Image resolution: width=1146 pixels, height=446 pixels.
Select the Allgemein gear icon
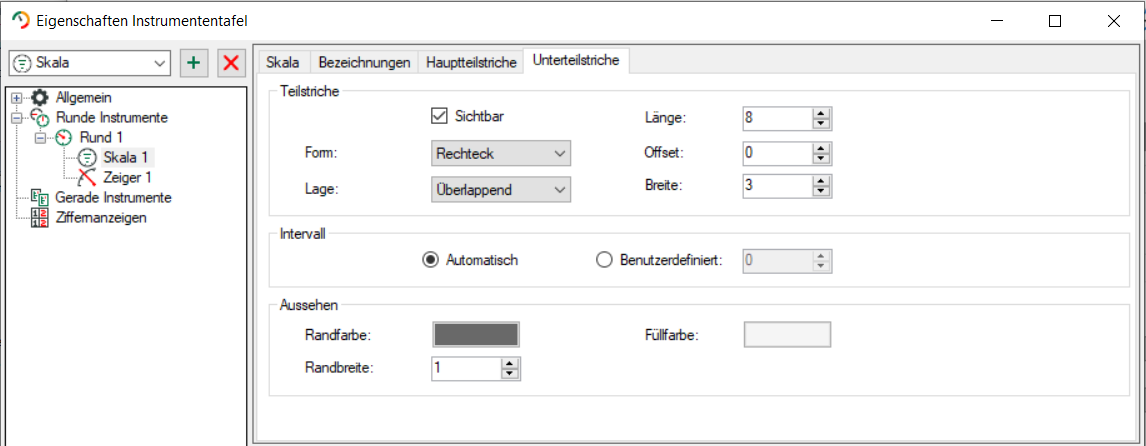[x=40, y=98]
